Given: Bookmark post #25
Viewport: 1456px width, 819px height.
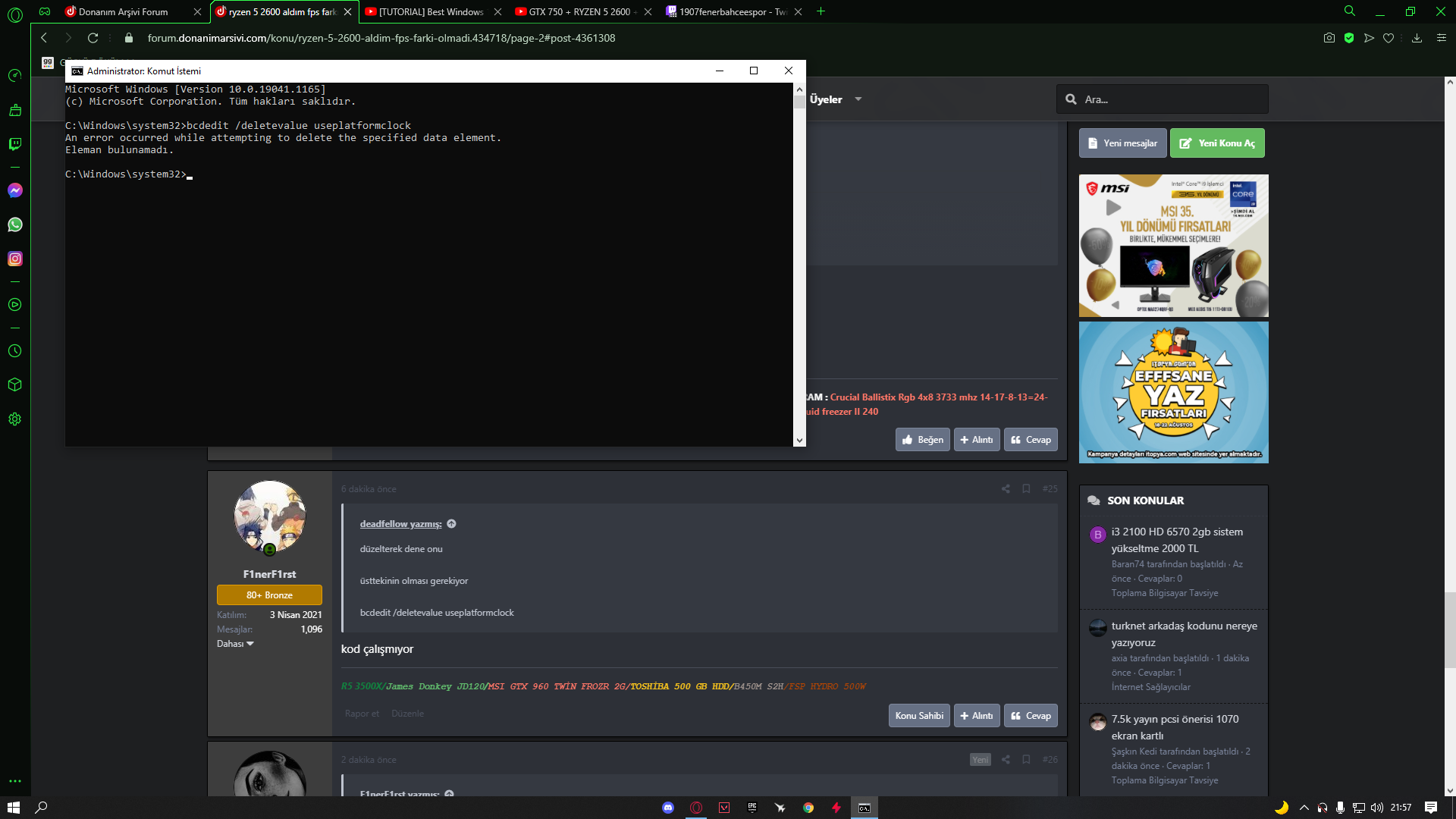Looking at the screenshot, I should click(1026, 489).
